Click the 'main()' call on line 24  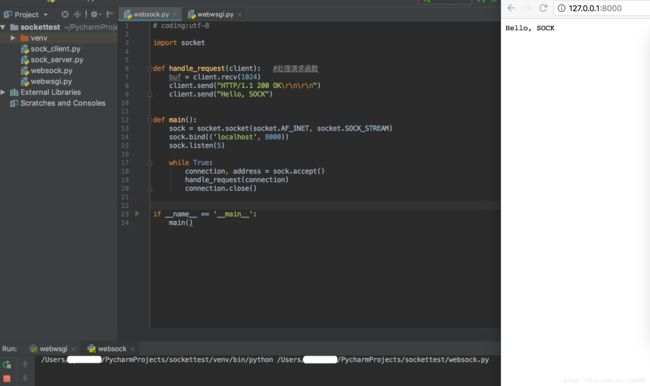click(x=181, y=223)
